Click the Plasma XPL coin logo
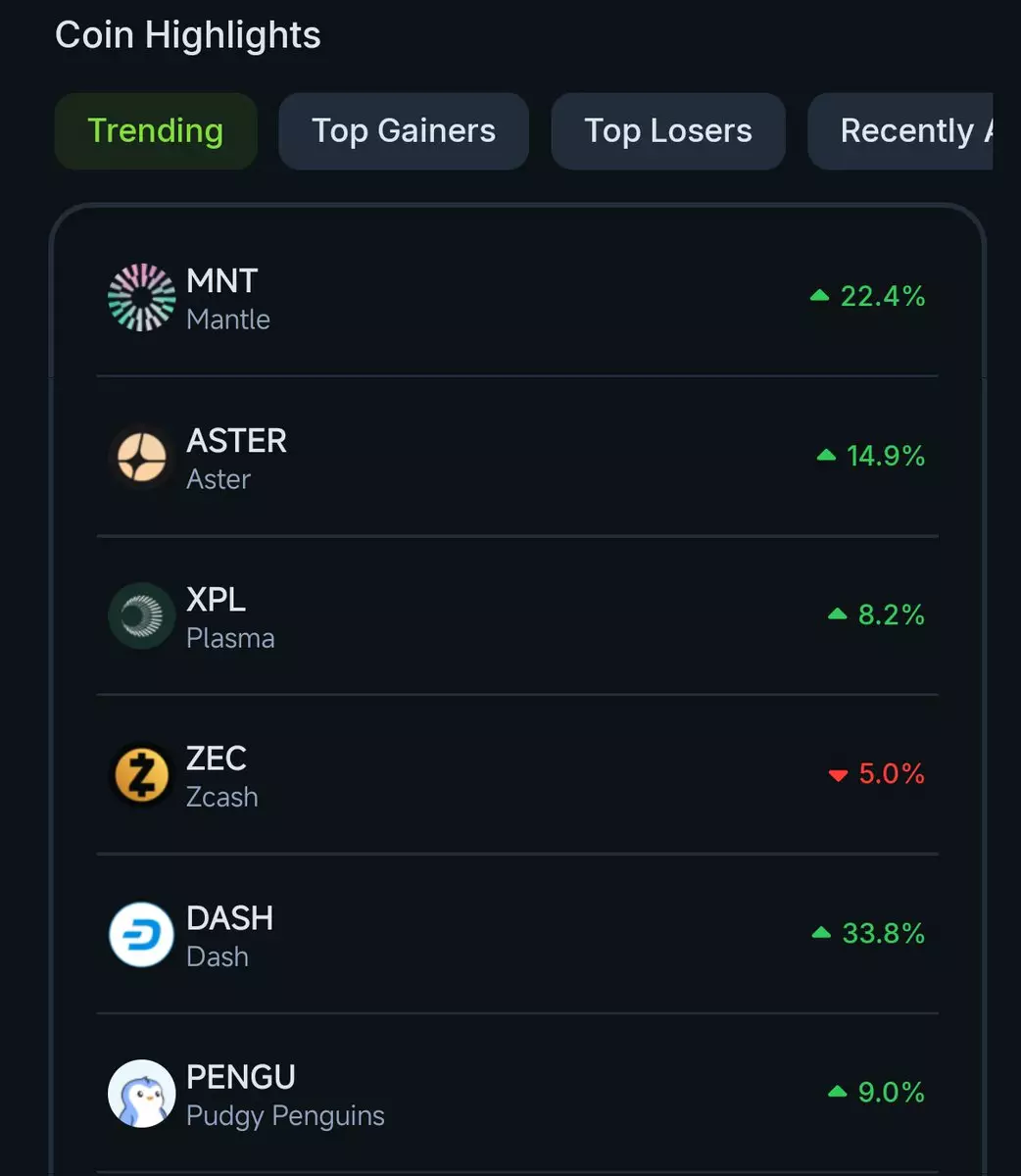 pyautogui.click(x=141, y=615)
